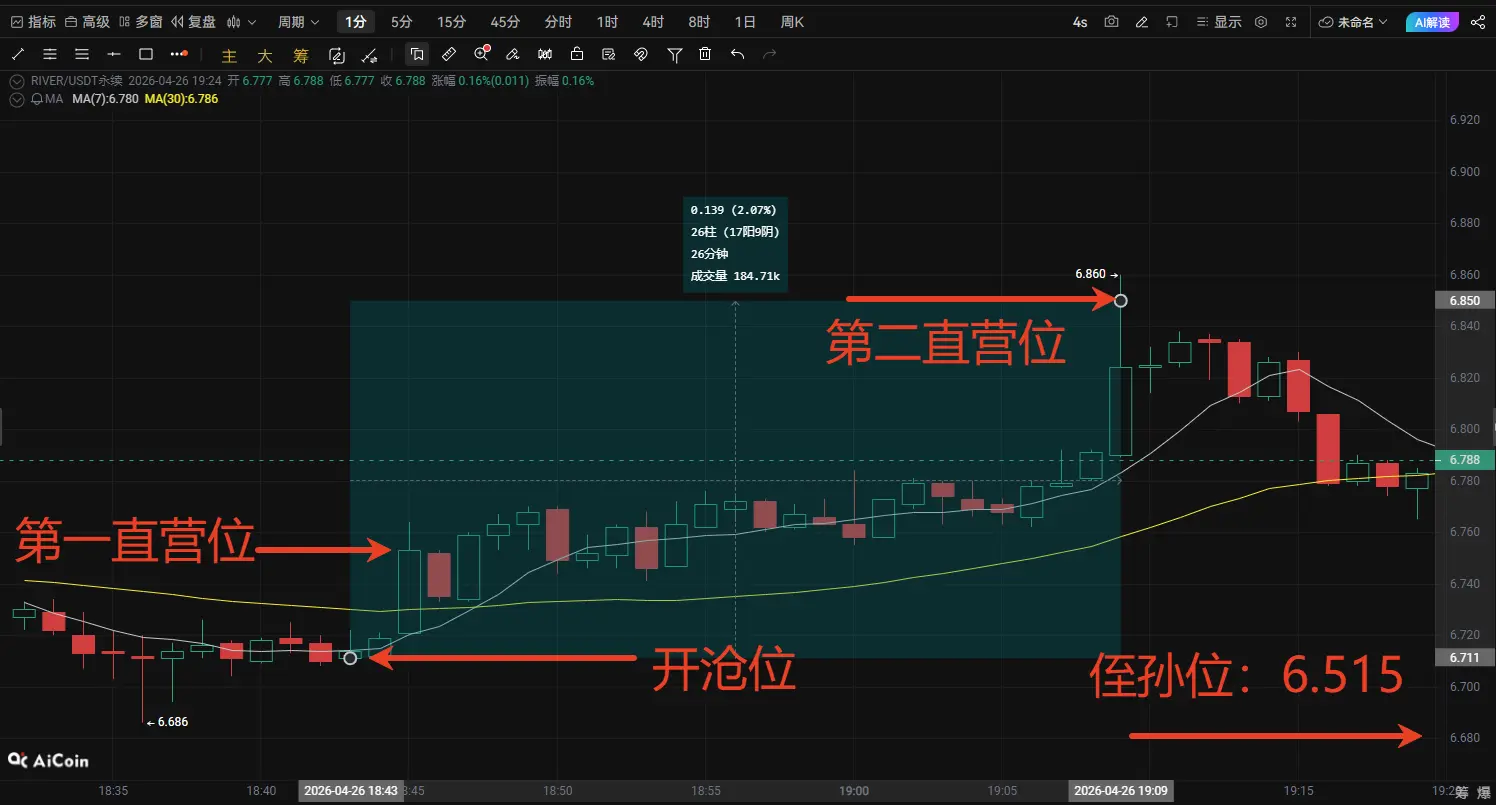Open the AI解读 analysis button
Image resolution: width=1496 pixels, height=805 pixels.
(x=1431, y=22)
